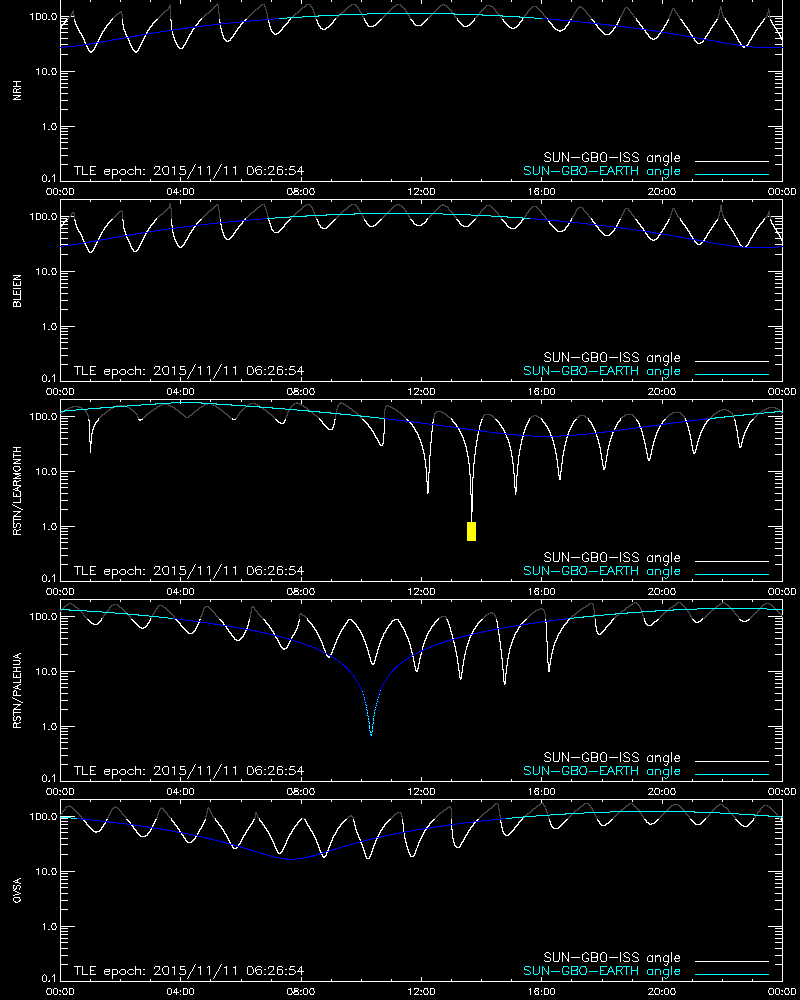The height and width of the screenshot is (1000, 800).
Task: Select TLE epoch text in the OVSA panel
Action: (189, 971)
